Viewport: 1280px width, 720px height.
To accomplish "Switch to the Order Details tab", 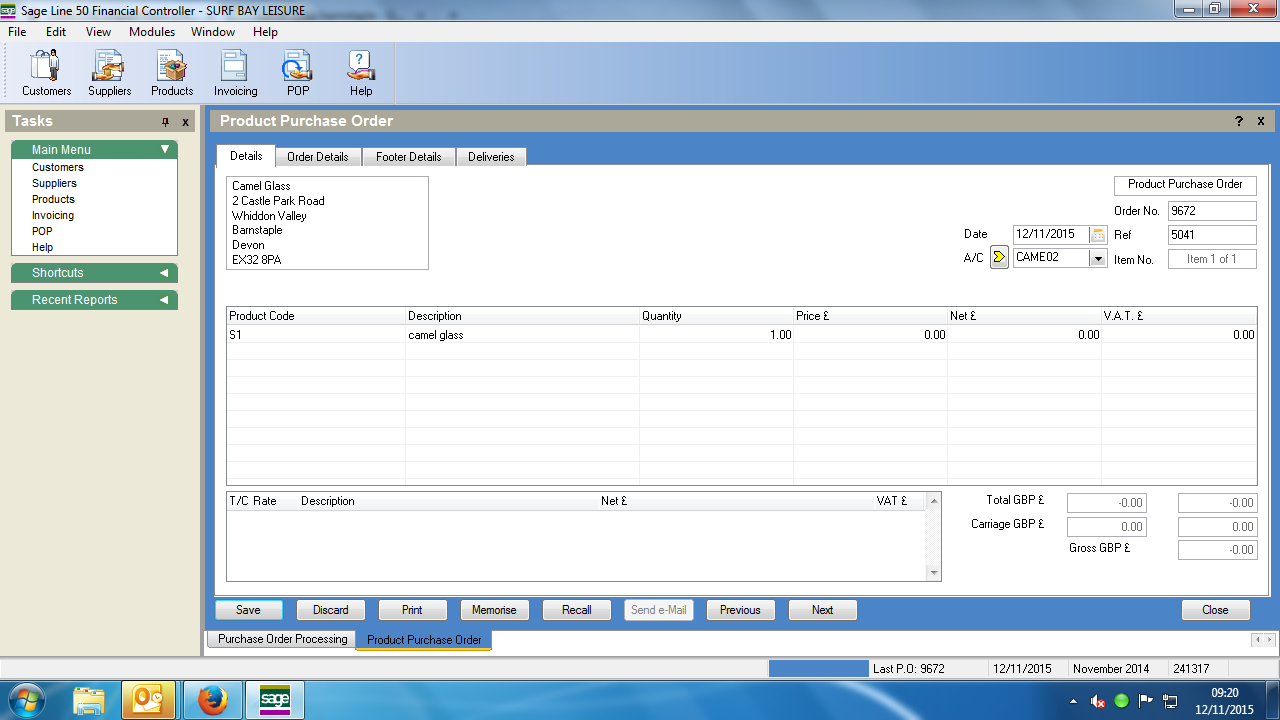I will pos(317,157).
